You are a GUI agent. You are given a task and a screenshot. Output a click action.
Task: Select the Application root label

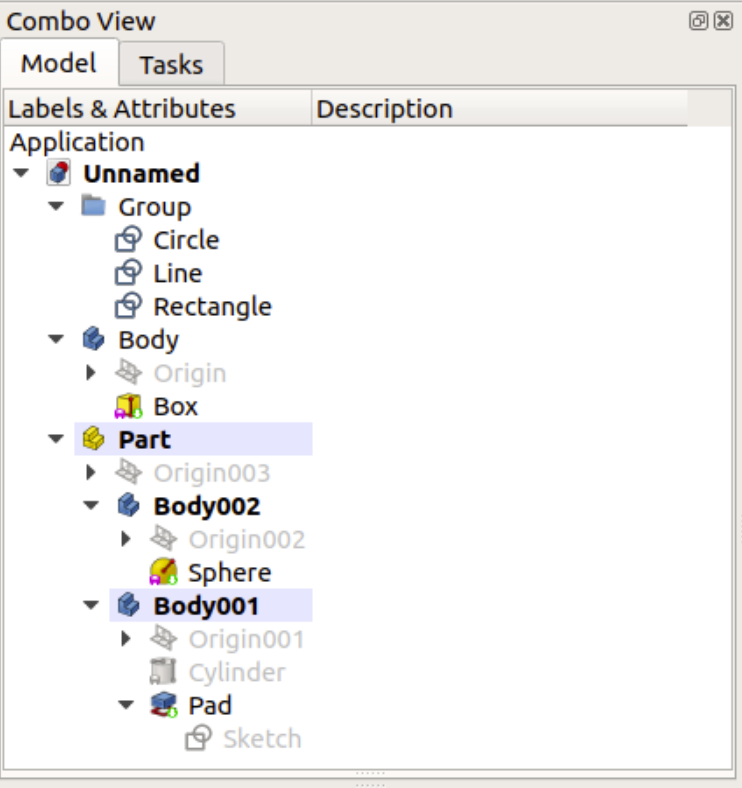pos(77,142)
